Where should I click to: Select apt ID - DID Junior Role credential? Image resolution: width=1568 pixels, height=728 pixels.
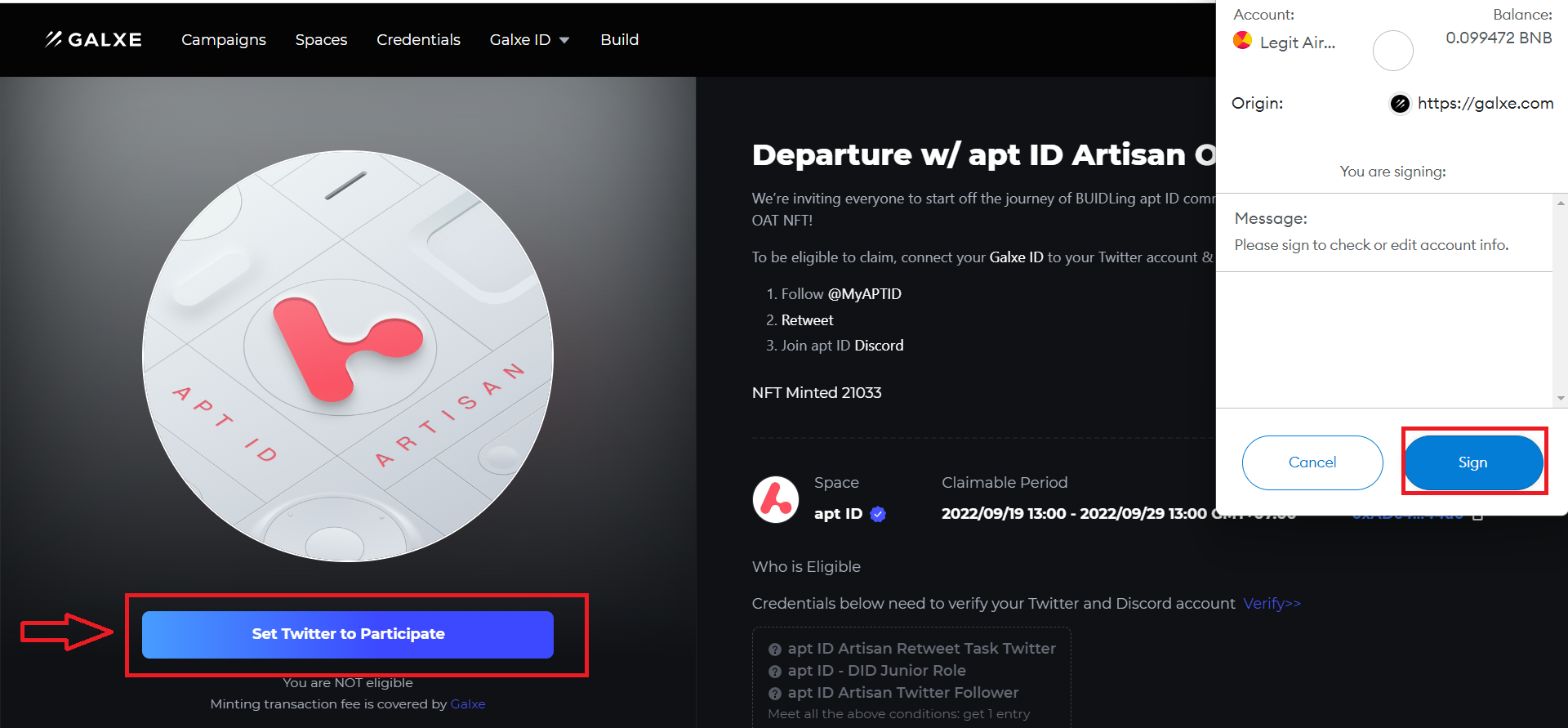pyautogui.click(x=876, y=670)
